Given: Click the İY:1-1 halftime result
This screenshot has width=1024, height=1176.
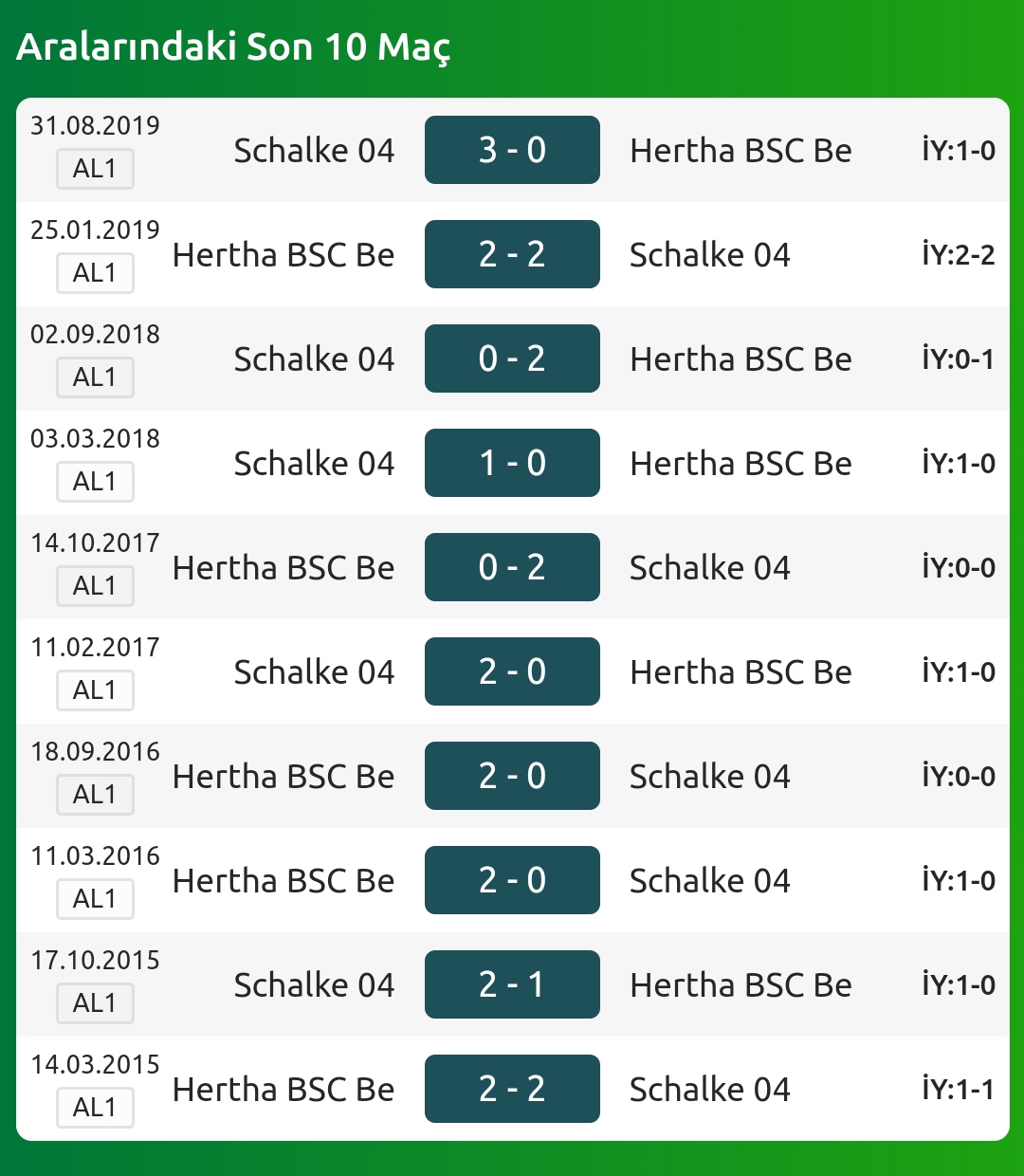Looking at the screenshot, I should (x=959, y=1089).
